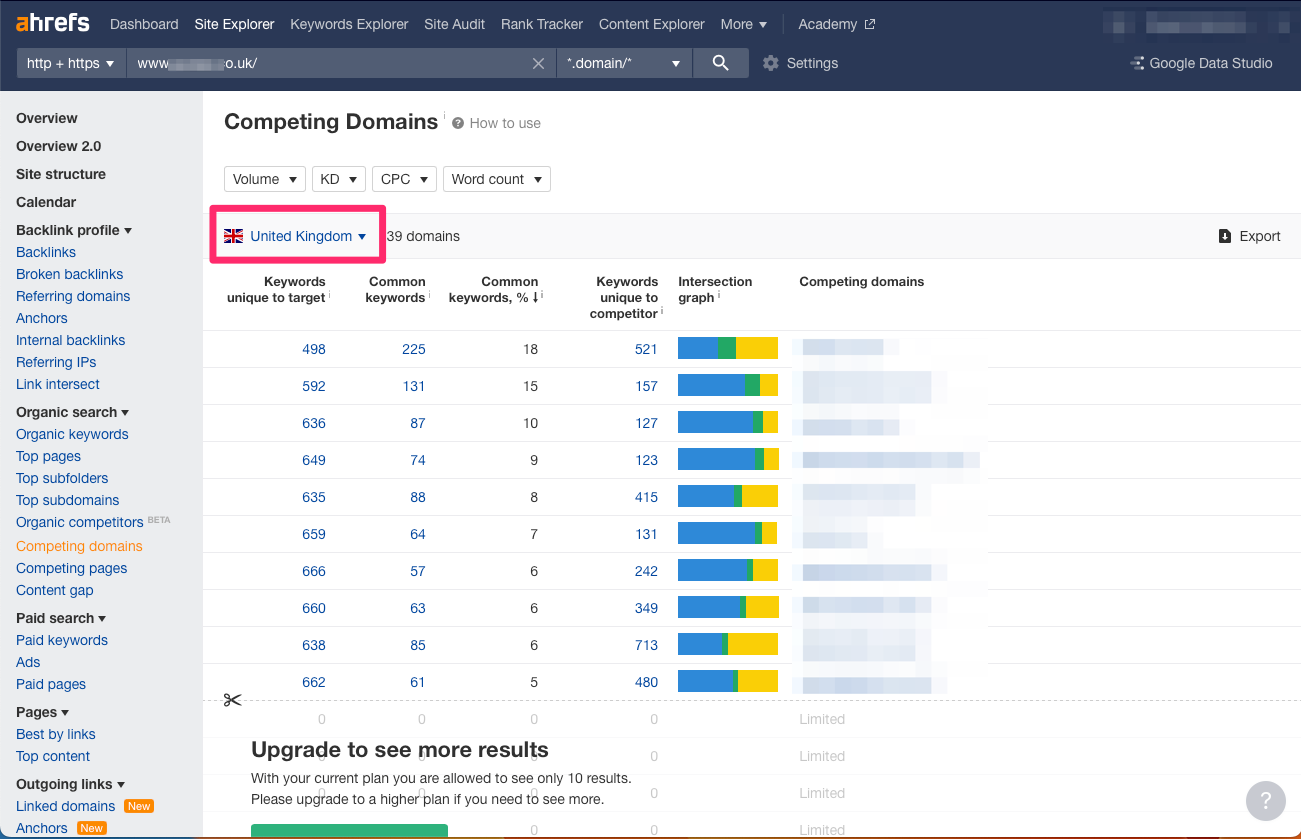Click 713 keywords unique to competitor
Image resolution: width=1301 pixels, height=839 pixels.
647,645
